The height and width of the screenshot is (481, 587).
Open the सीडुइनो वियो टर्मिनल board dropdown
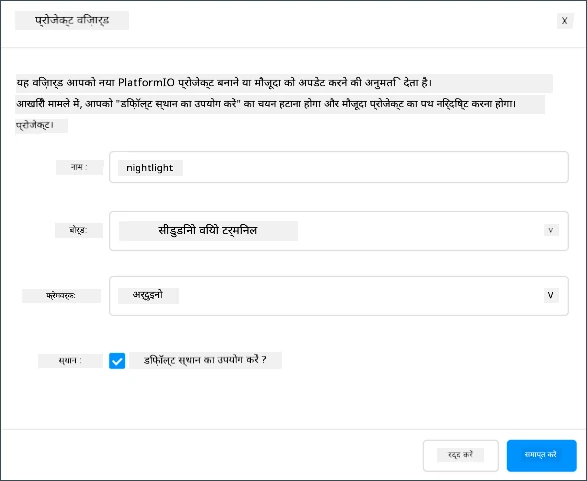[x=339, y=231]
